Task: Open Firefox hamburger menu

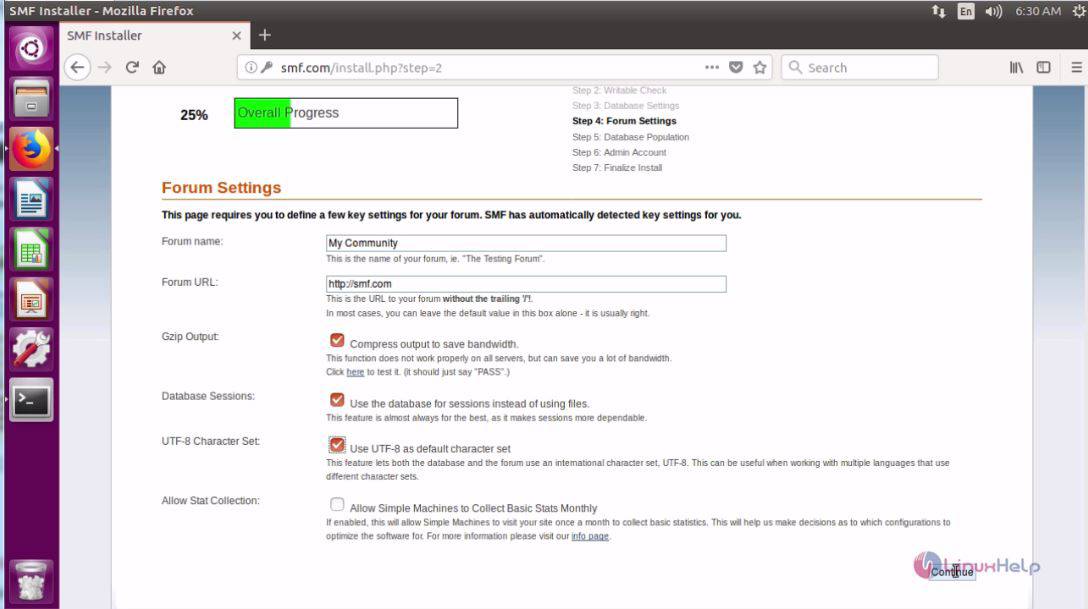Action: pos(1076,67)
